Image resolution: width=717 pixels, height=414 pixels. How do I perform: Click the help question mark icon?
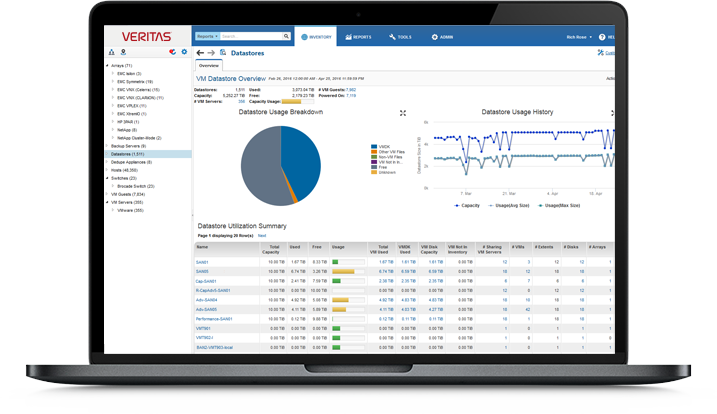(602, 37)
